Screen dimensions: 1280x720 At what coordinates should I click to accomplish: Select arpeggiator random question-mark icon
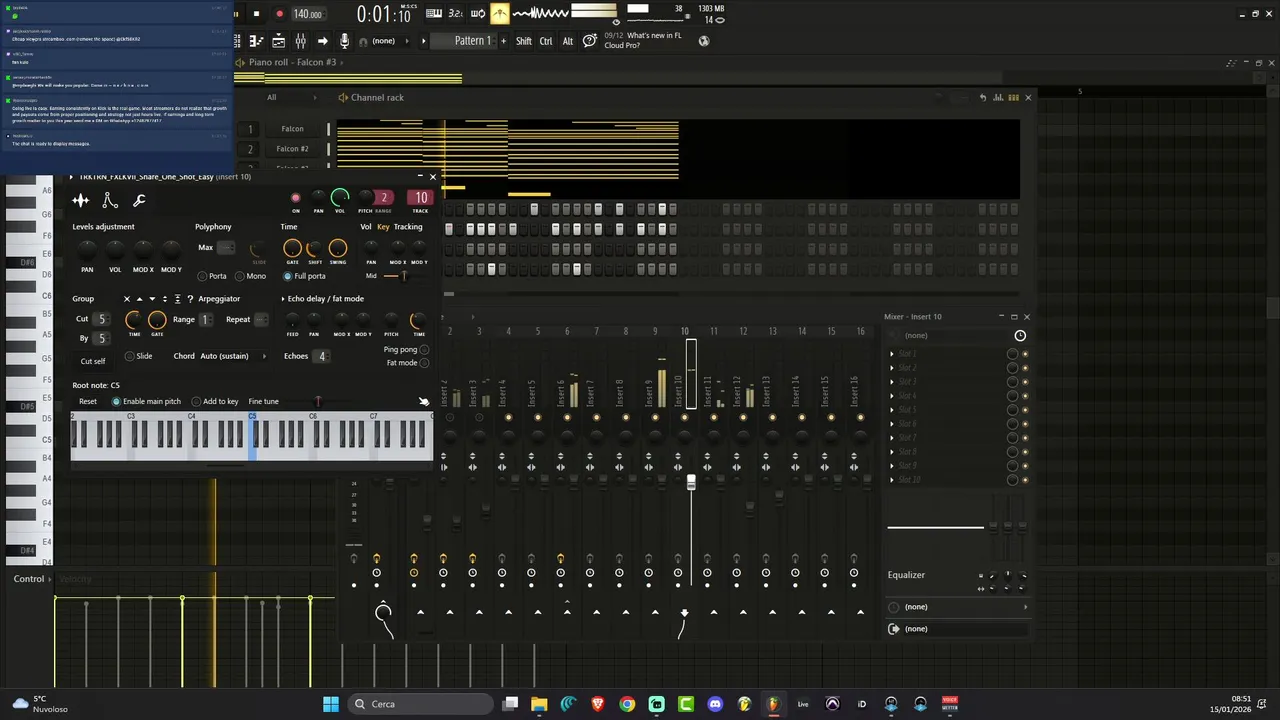(x=190, y=299)
